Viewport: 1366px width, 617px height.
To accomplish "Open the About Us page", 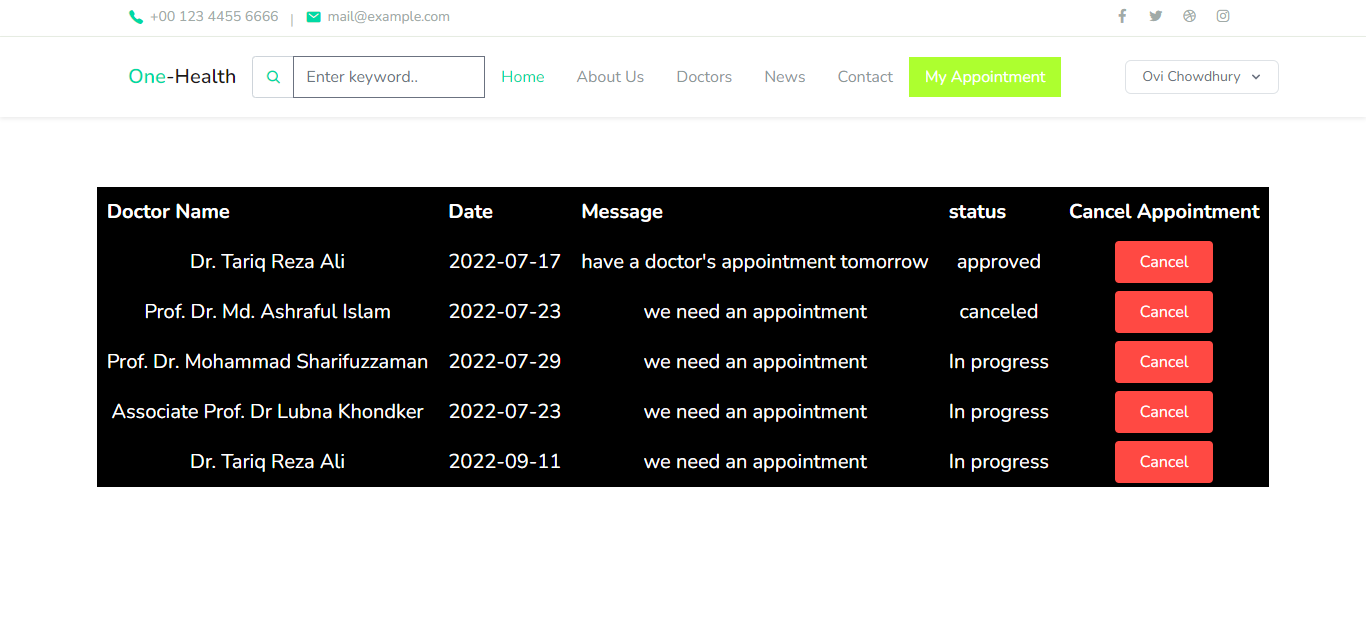I will 610,76.
